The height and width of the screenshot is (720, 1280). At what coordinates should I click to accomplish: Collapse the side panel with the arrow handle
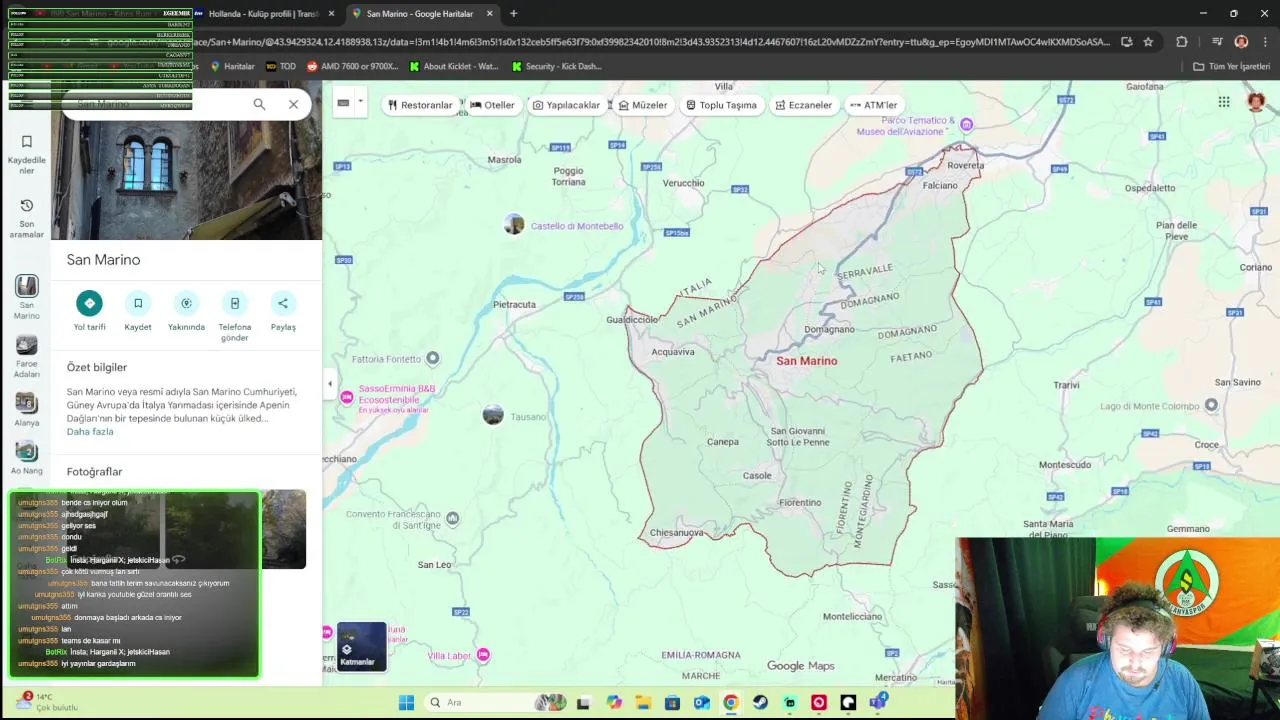pos(329,383)
